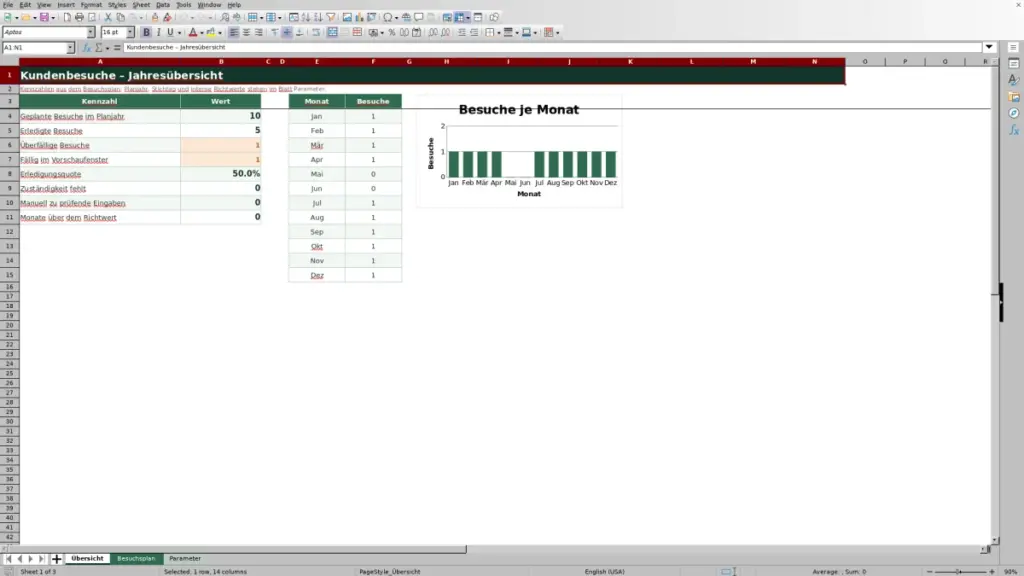1024x576 pixels.
Task: Click the add new sheet plus button
Action: [x=57, y=558]
